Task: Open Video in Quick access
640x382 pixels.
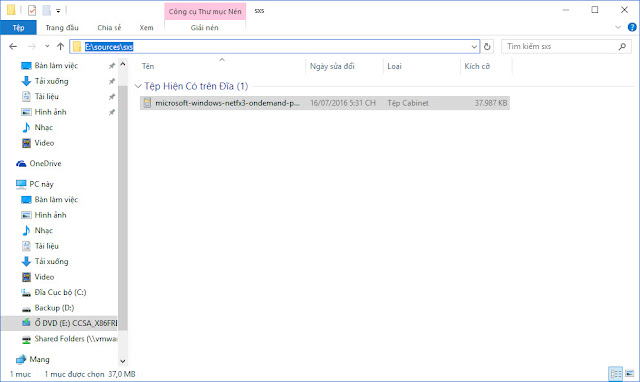Action: tap(44, 143)
